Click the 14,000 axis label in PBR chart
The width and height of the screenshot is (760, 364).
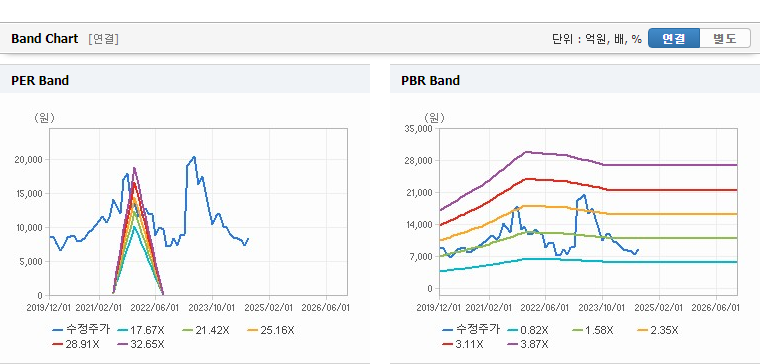418,224
